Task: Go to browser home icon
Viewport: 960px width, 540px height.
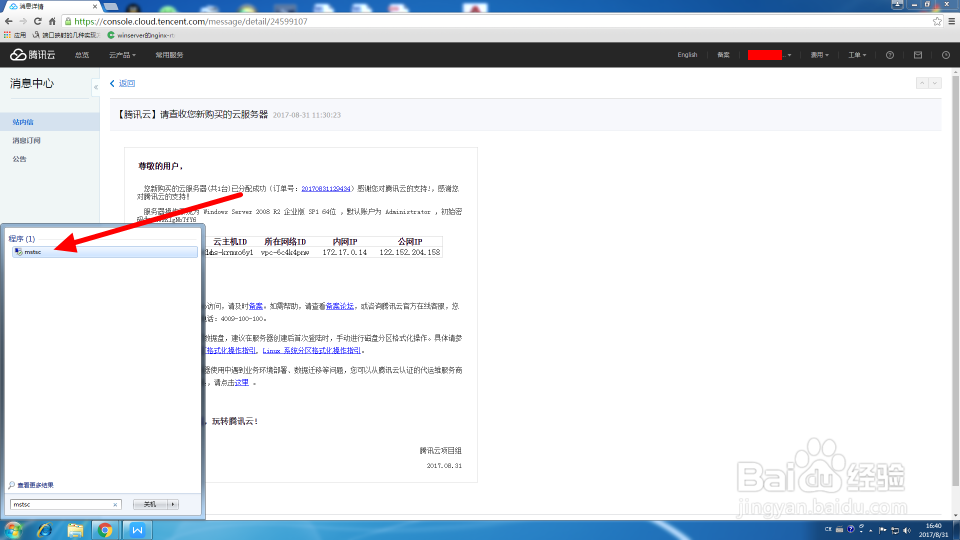Action: pyautogui.click(x=52, y=21)
